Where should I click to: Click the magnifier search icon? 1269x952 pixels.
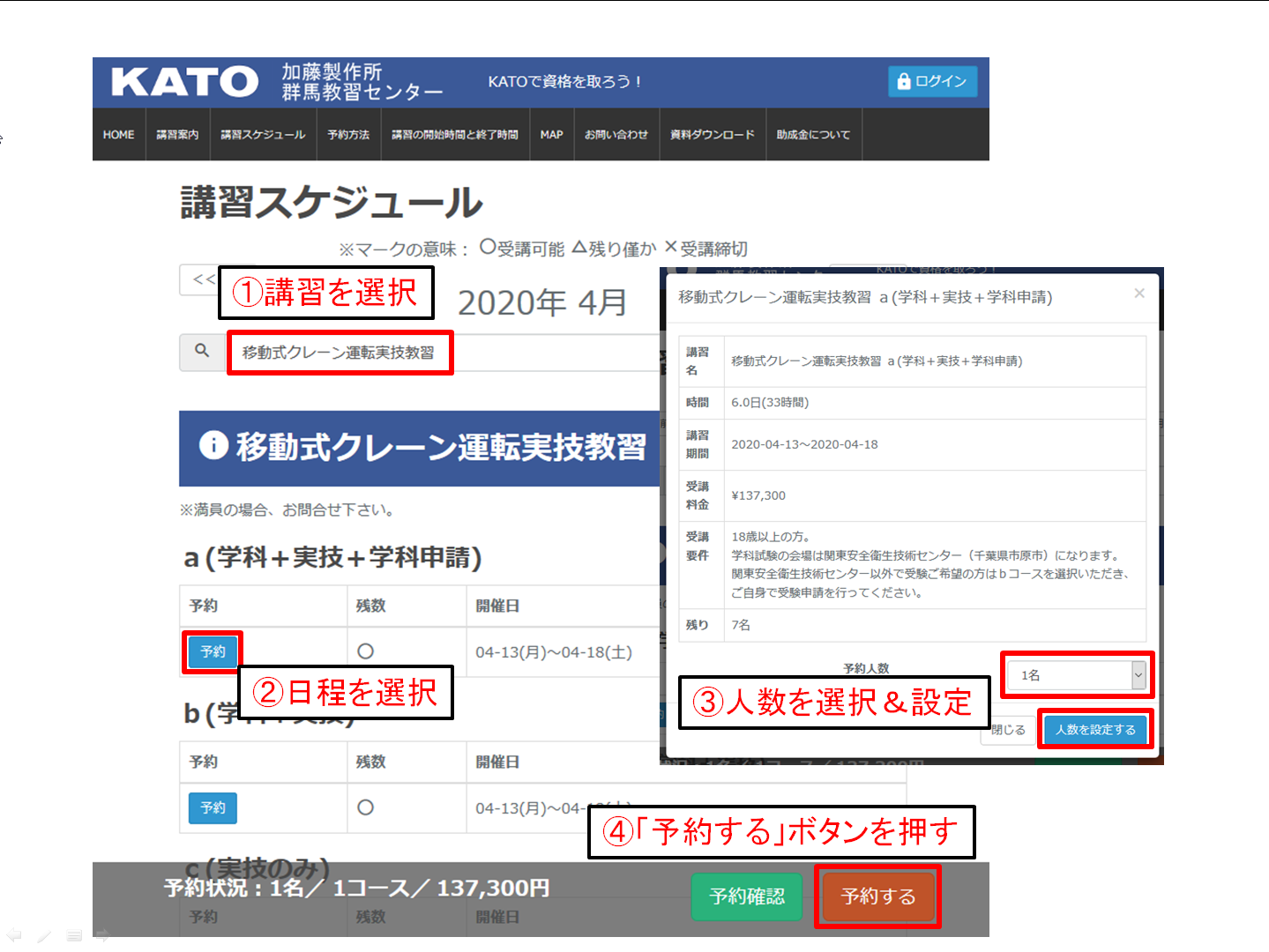[x=202, y=351]
